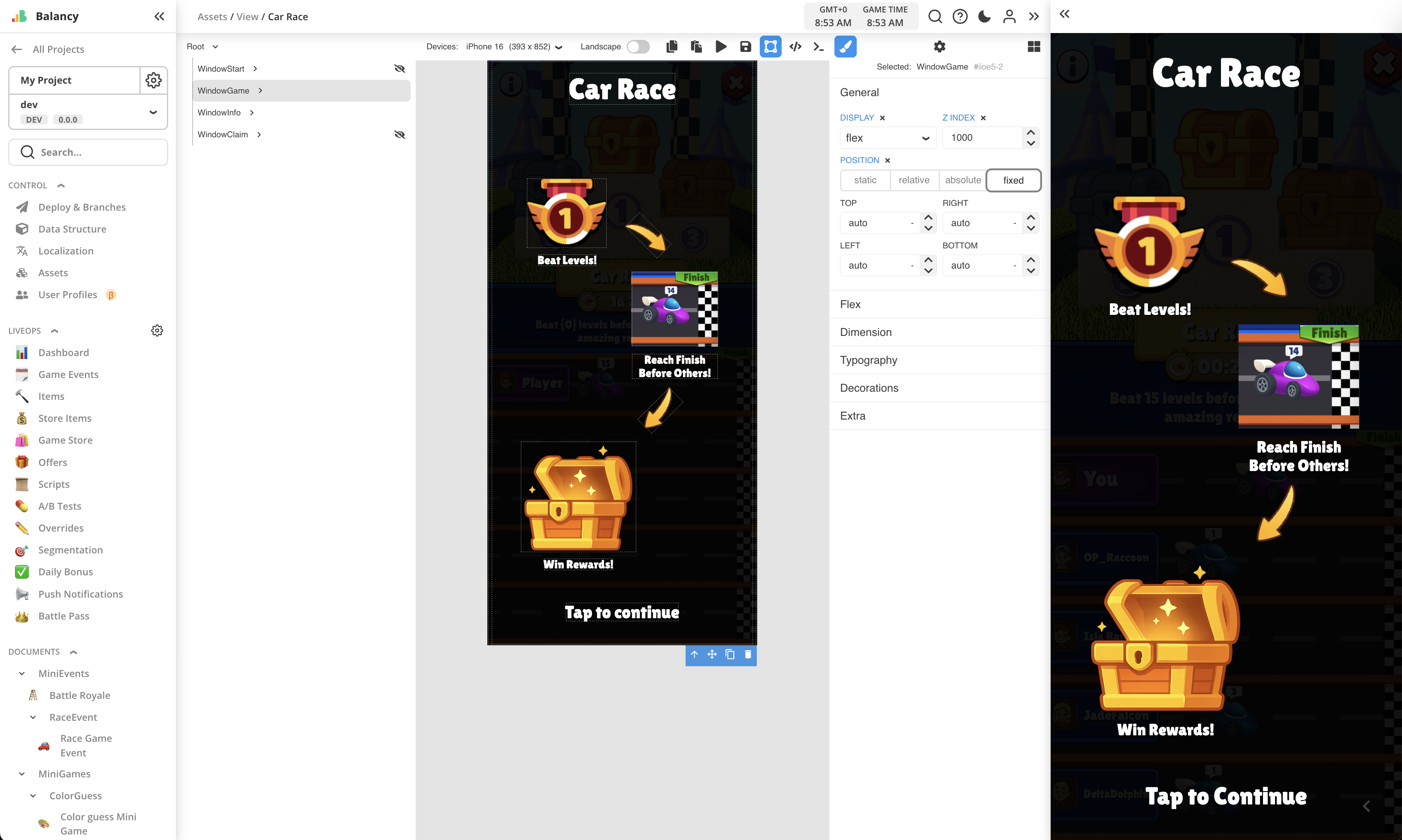Viewport: 1402px width, 840px height.
Task: Select the brush styling tool icon
Action: coord(846,46)
